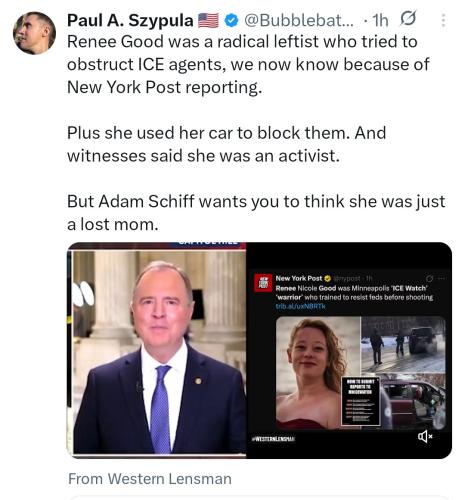Click the blue verified checkmark badge
The height and width of the screenshot is (500, 465).
pyautogui.click(x=231, y=21)
